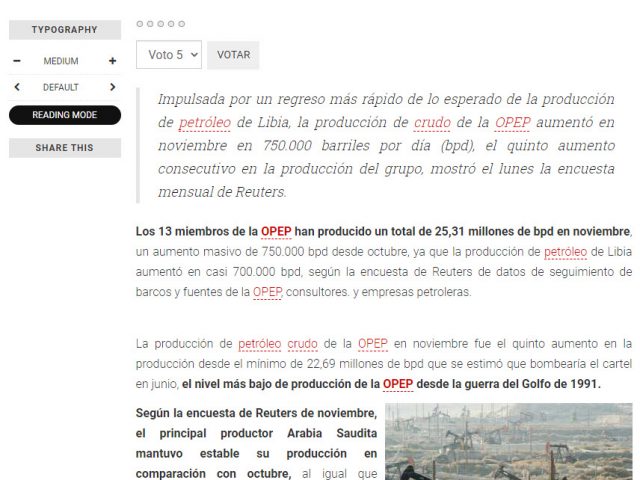Click right chevron beside DEFAULT font
The image size is (640, 480).
[x=112, y=87]
